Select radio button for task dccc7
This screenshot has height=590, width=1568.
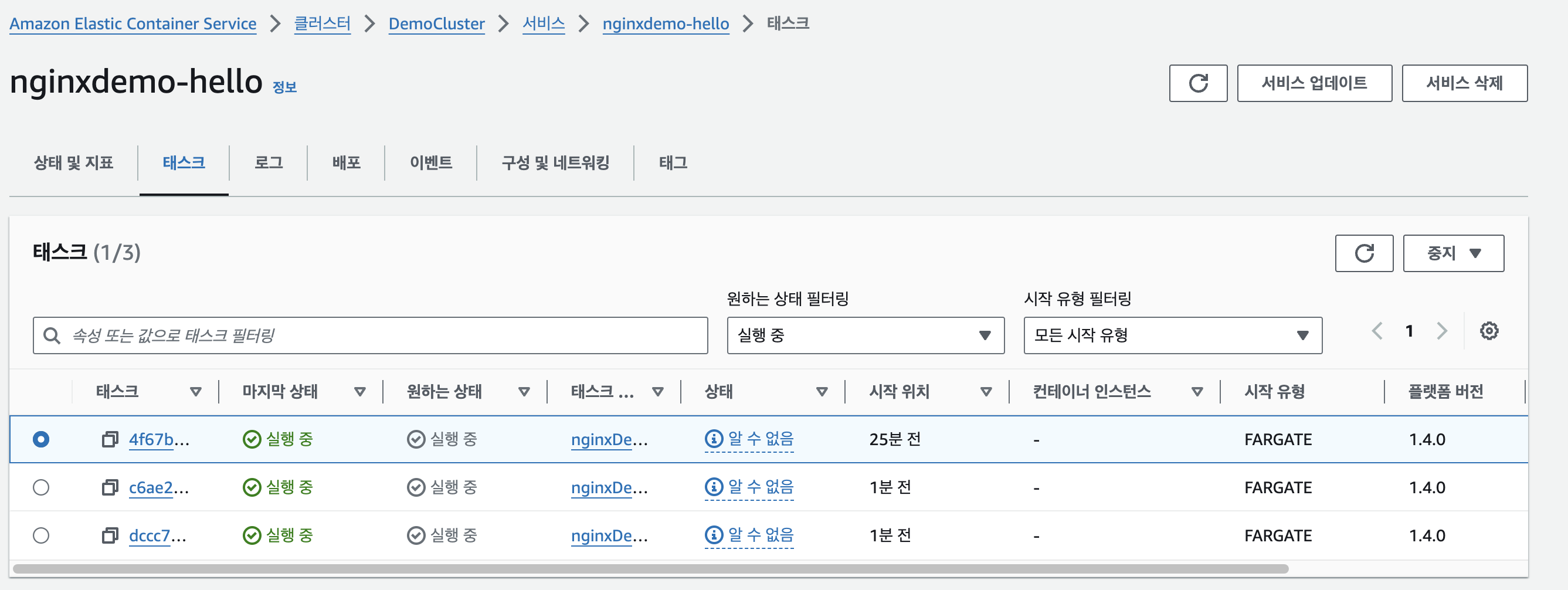(x=42, y=535)
